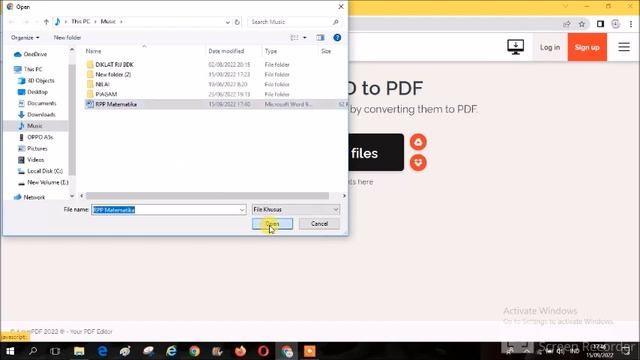Open Chrome's three-dot menu
Screen dimensions: 640x360
[631, 24]
